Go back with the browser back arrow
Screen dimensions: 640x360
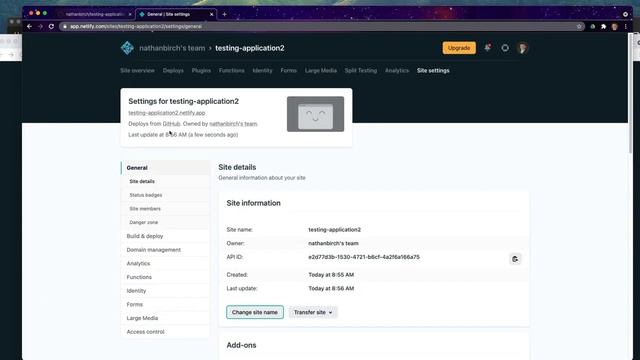point(29,26)
